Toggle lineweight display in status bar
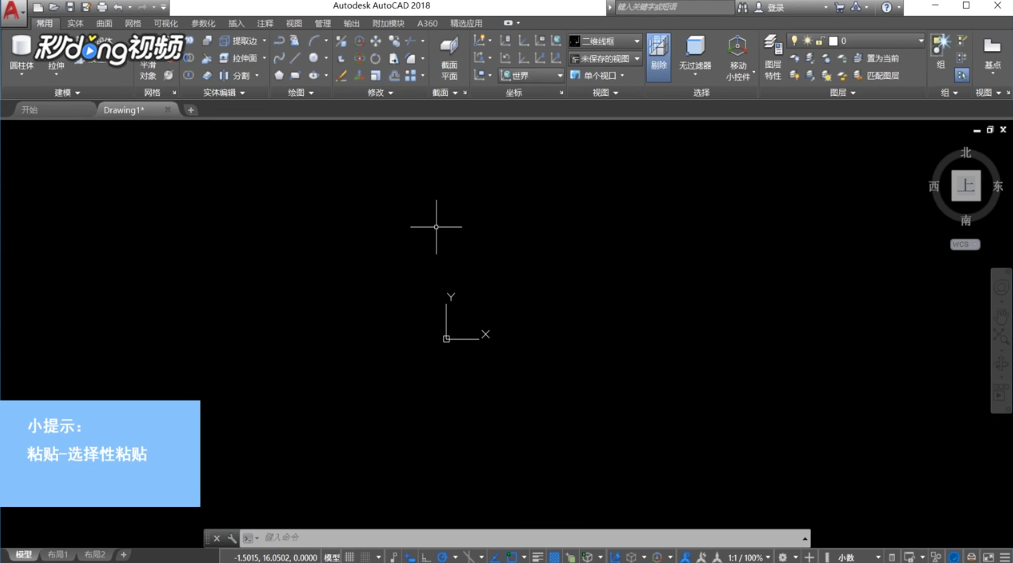This screenshot has width=1013, height=563. click(x=538, y=557)
